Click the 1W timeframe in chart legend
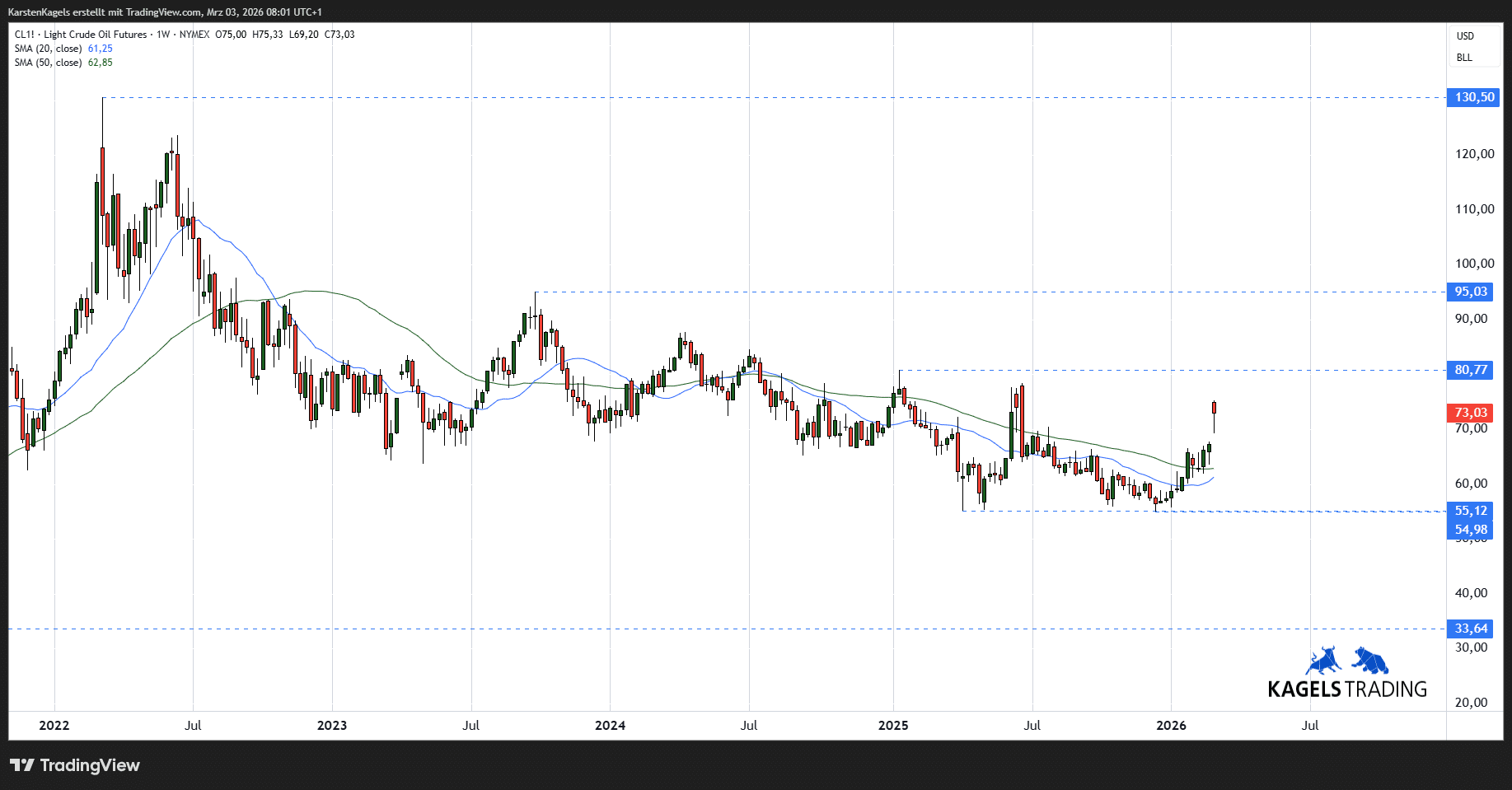The width and height of the screenshot is (1512, 790). pyautogui.click(x=163, y=35)
